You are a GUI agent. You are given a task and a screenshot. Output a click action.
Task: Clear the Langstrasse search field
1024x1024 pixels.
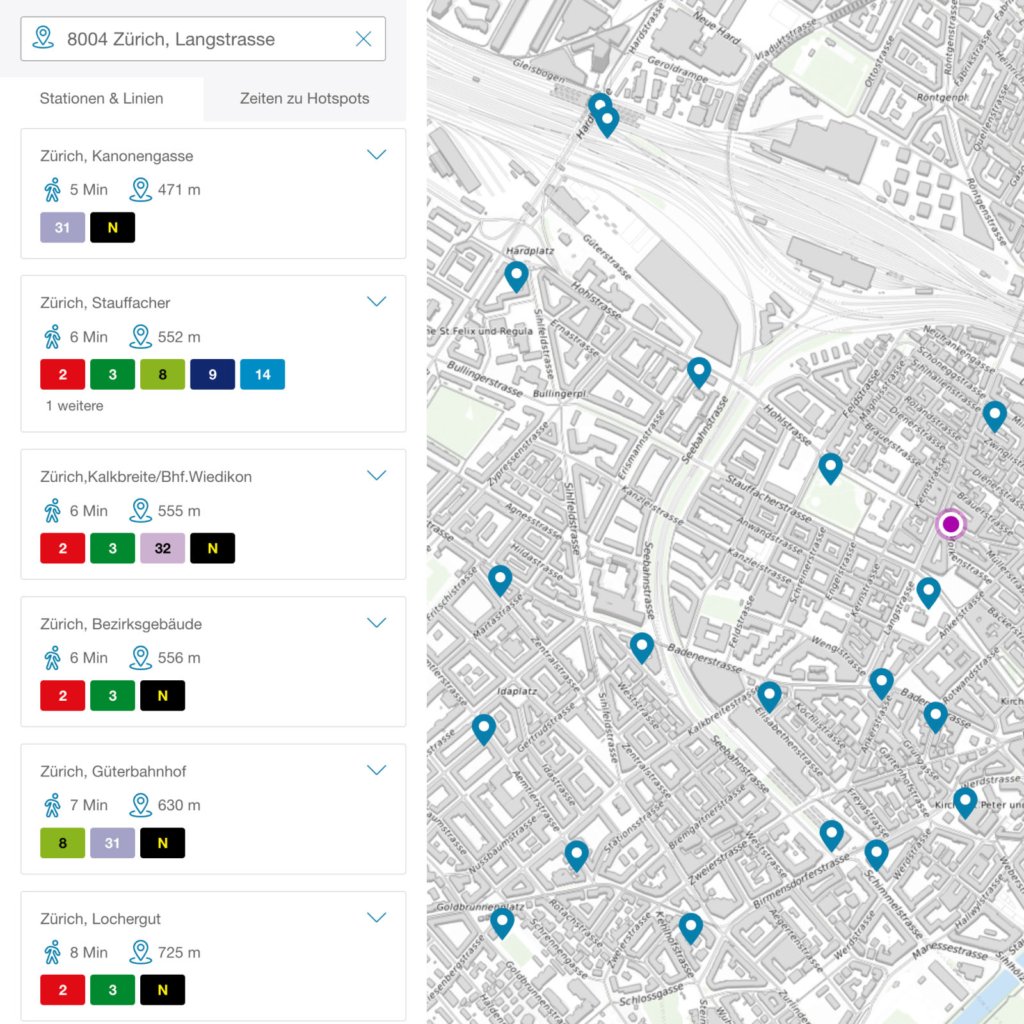363,39
